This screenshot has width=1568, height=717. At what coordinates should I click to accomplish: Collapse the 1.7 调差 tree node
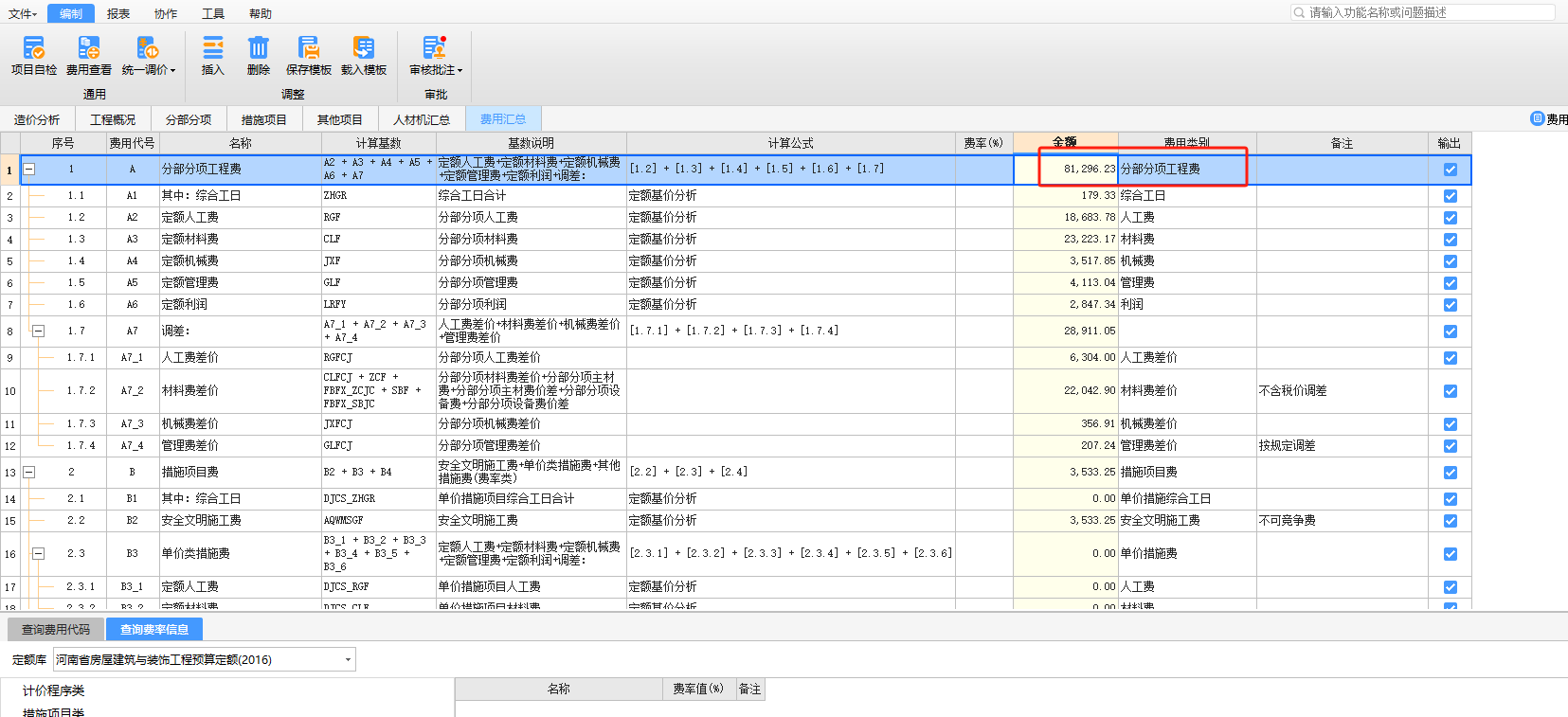(x=39, y=332)
